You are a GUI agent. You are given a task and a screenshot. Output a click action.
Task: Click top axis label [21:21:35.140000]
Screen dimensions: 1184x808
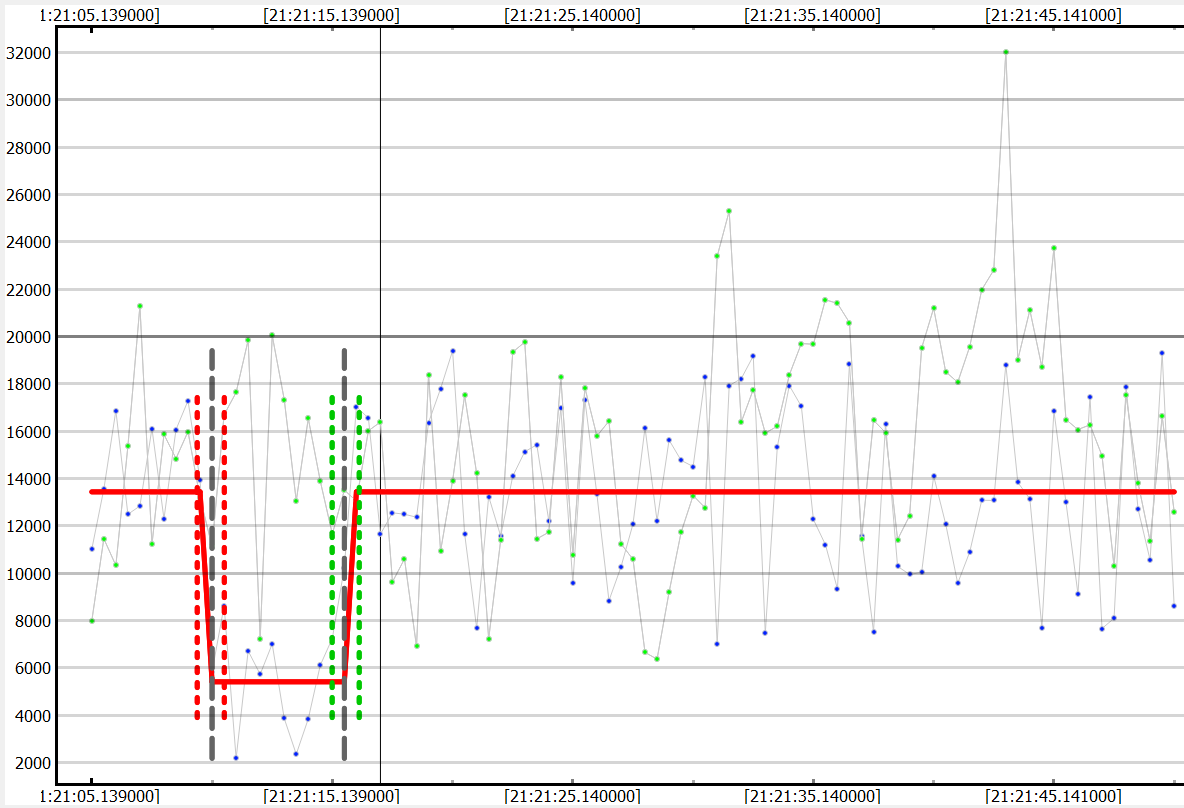pos(812,15)
